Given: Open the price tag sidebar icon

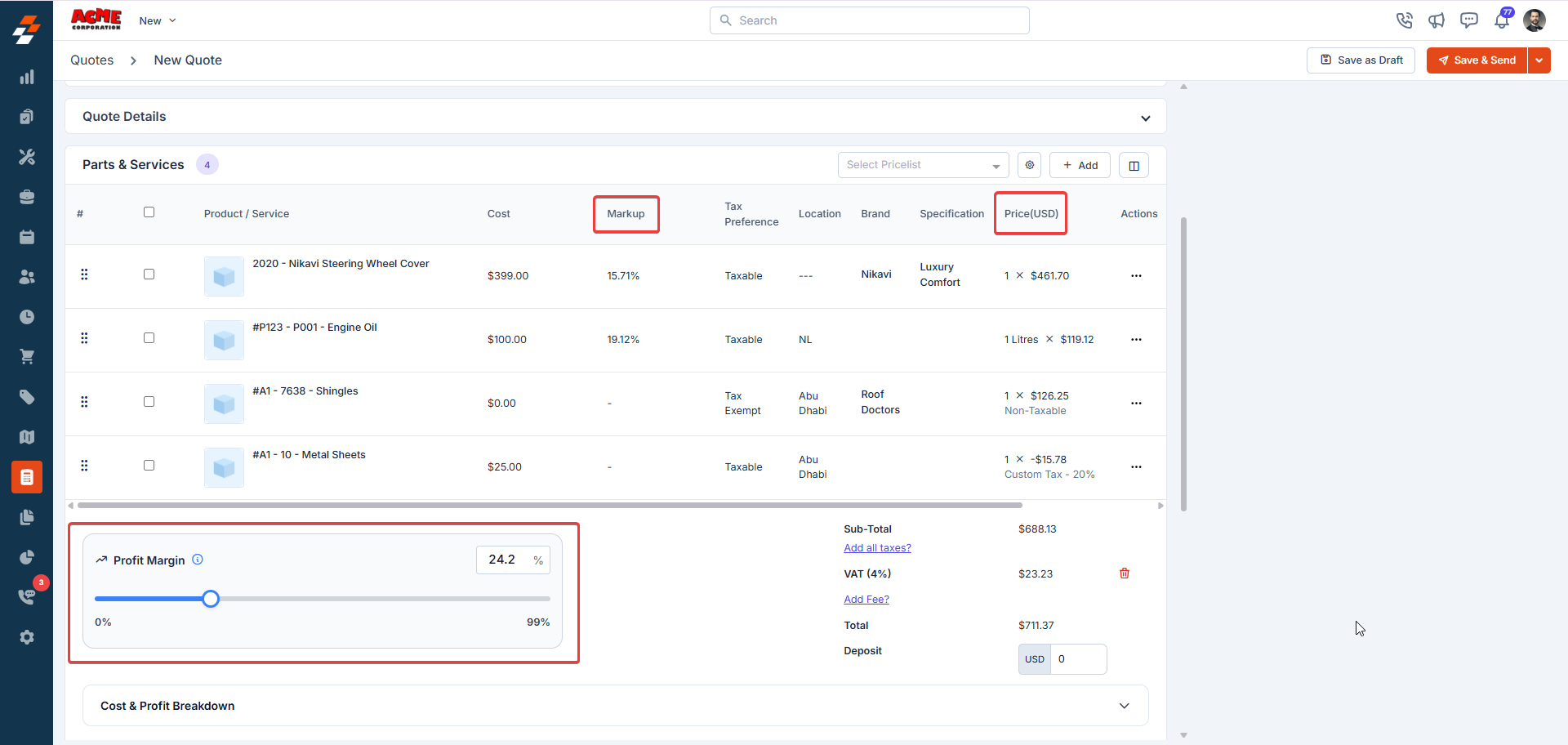Looking at the screenshot, I should pos(27,397).
